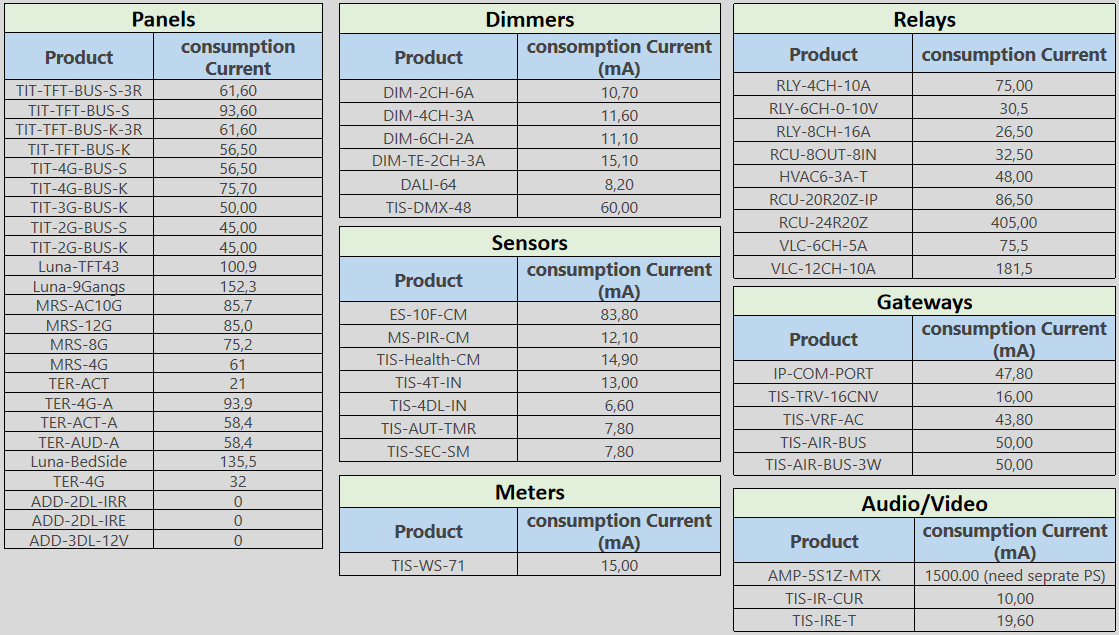Click the Panels table title
This screenshot has height=635, width=1119.
pyautogui.click(x=163, y=19)
